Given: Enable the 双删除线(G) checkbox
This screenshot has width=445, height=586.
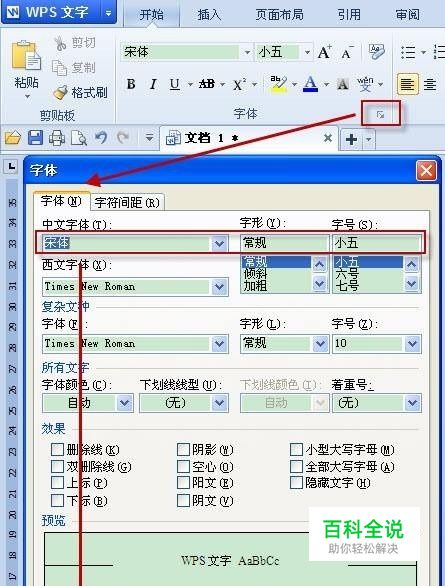Looking at the screenshot, I should pos(57,466).
